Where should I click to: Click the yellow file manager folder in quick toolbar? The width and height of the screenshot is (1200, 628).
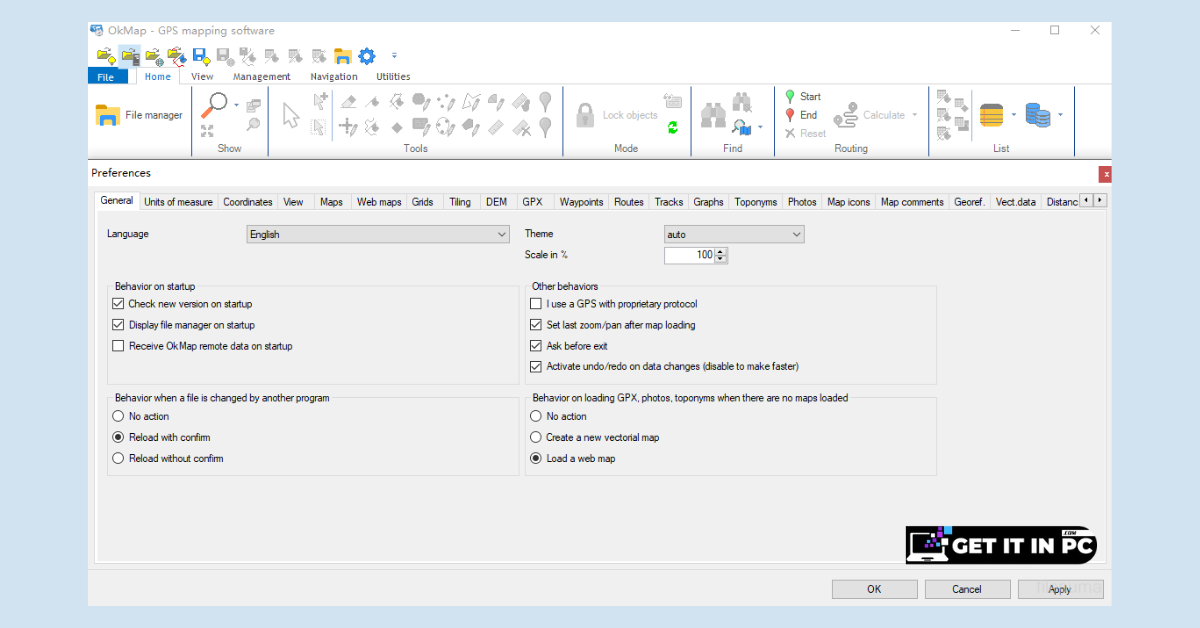[x=343, y=56]
